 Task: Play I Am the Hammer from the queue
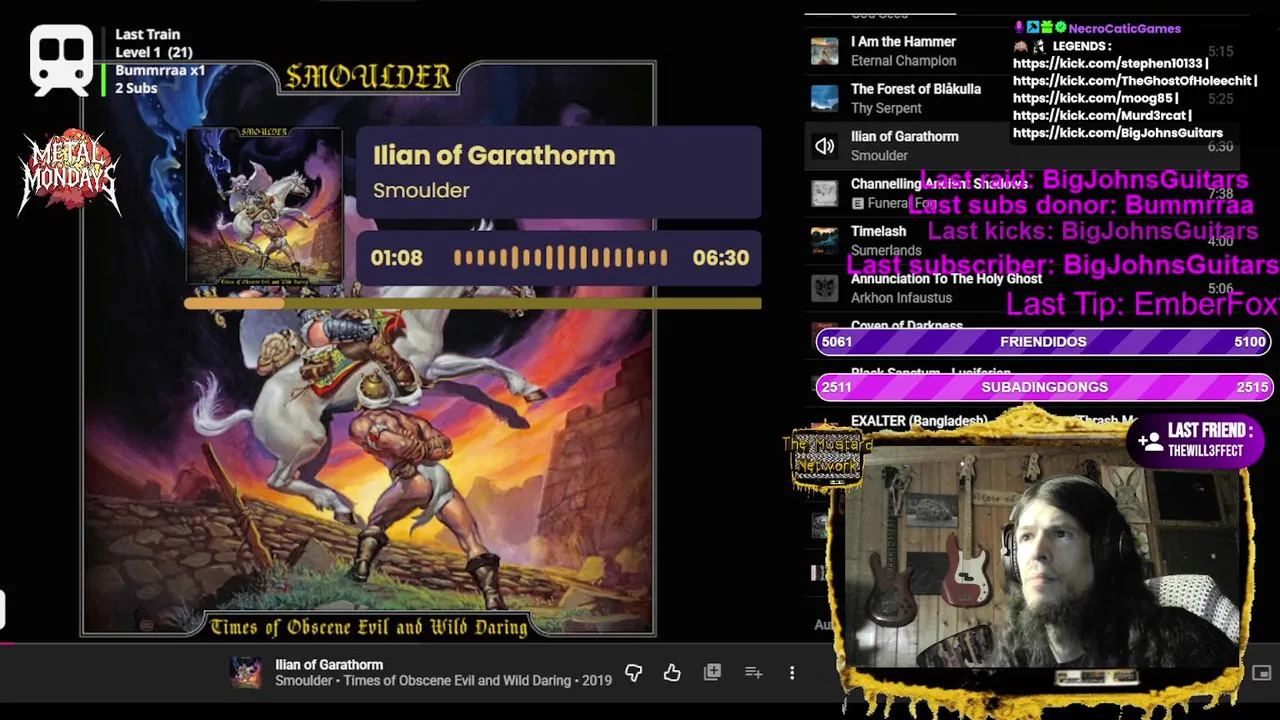coord(903,42)
